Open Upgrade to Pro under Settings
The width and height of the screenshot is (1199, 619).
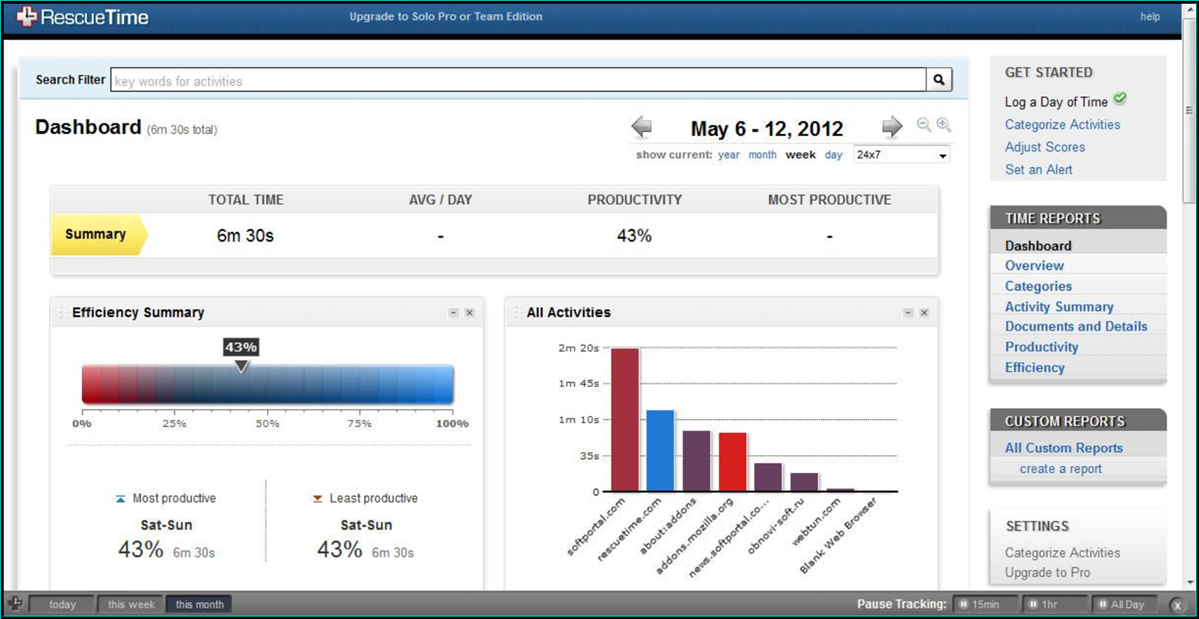click(x=1047, y=572)
